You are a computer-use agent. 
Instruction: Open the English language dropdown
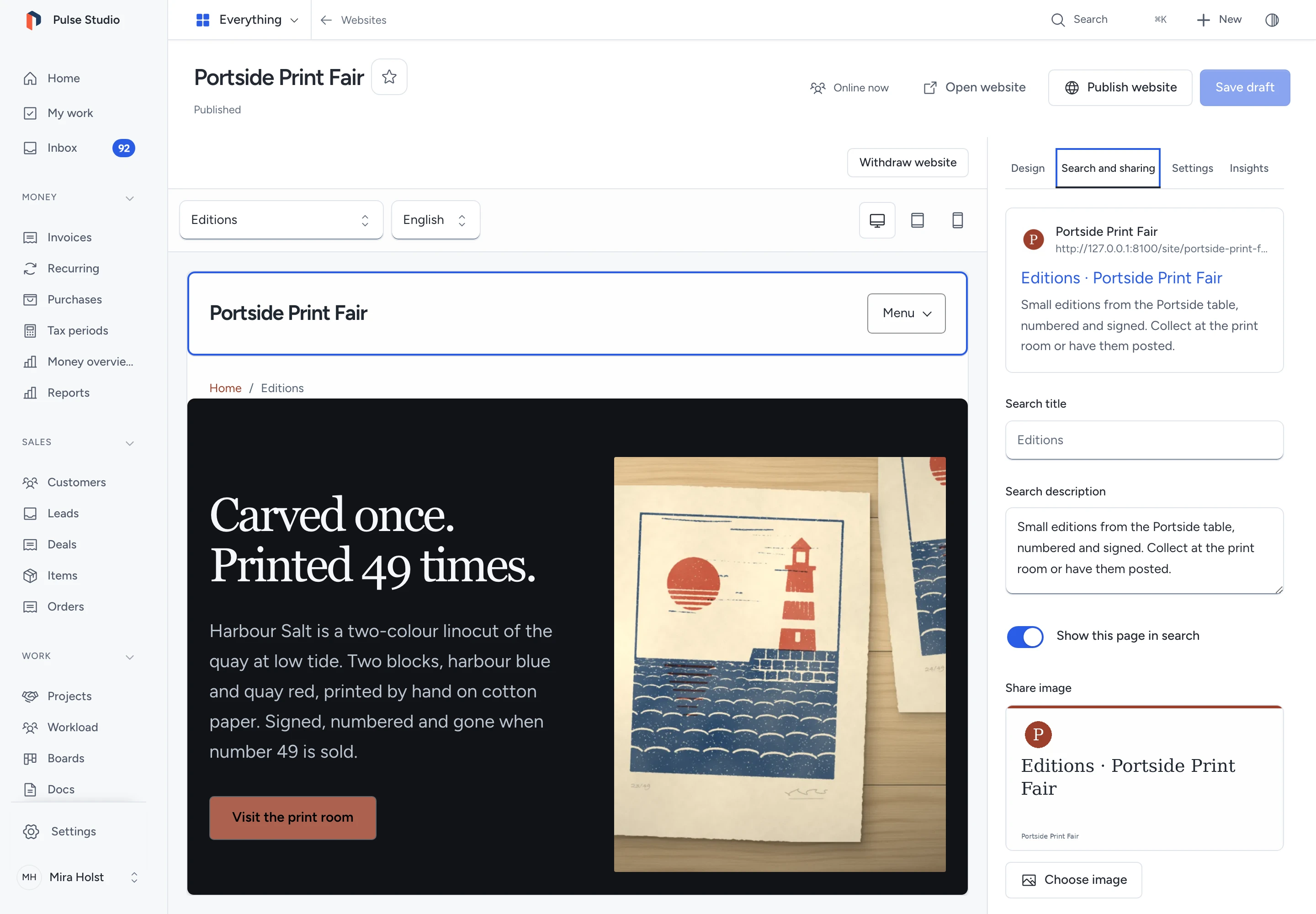click(x=435, y=220)
